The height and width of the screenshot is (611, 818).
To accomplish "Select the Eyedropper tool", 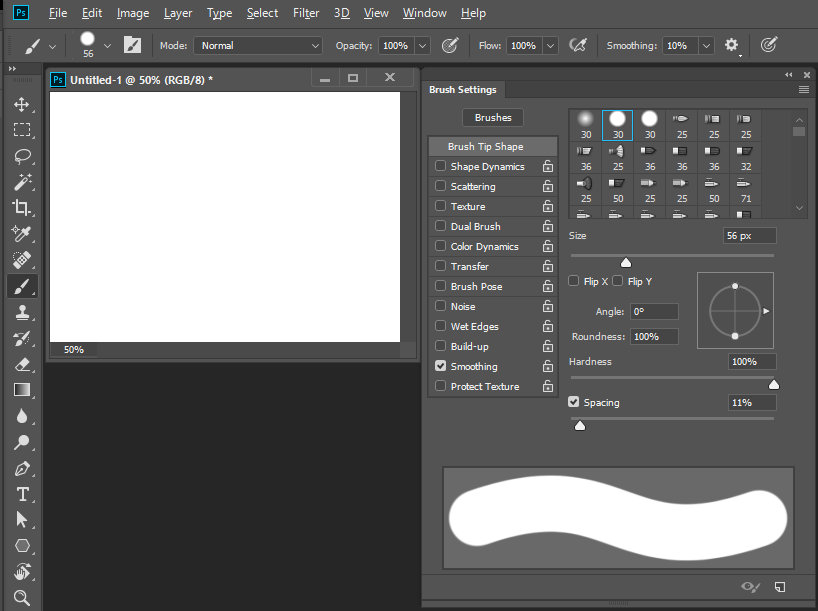I will pos(21,234).
